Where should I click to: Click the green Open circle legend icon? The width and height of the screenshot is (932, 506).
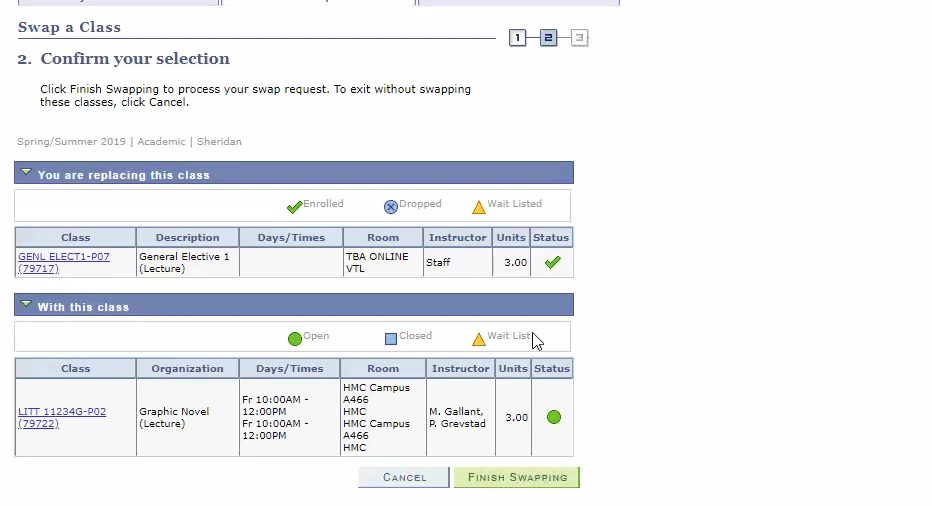tap(294, 339)
